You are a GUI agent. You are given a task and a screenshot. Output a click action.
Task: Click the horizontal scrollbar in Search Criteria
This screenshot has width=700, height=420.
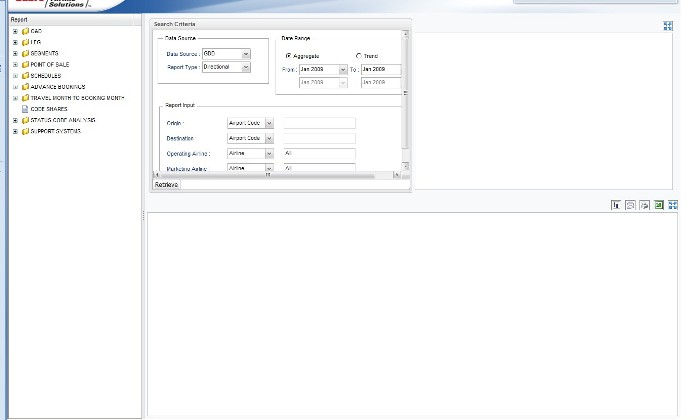[x=270, y=176]
